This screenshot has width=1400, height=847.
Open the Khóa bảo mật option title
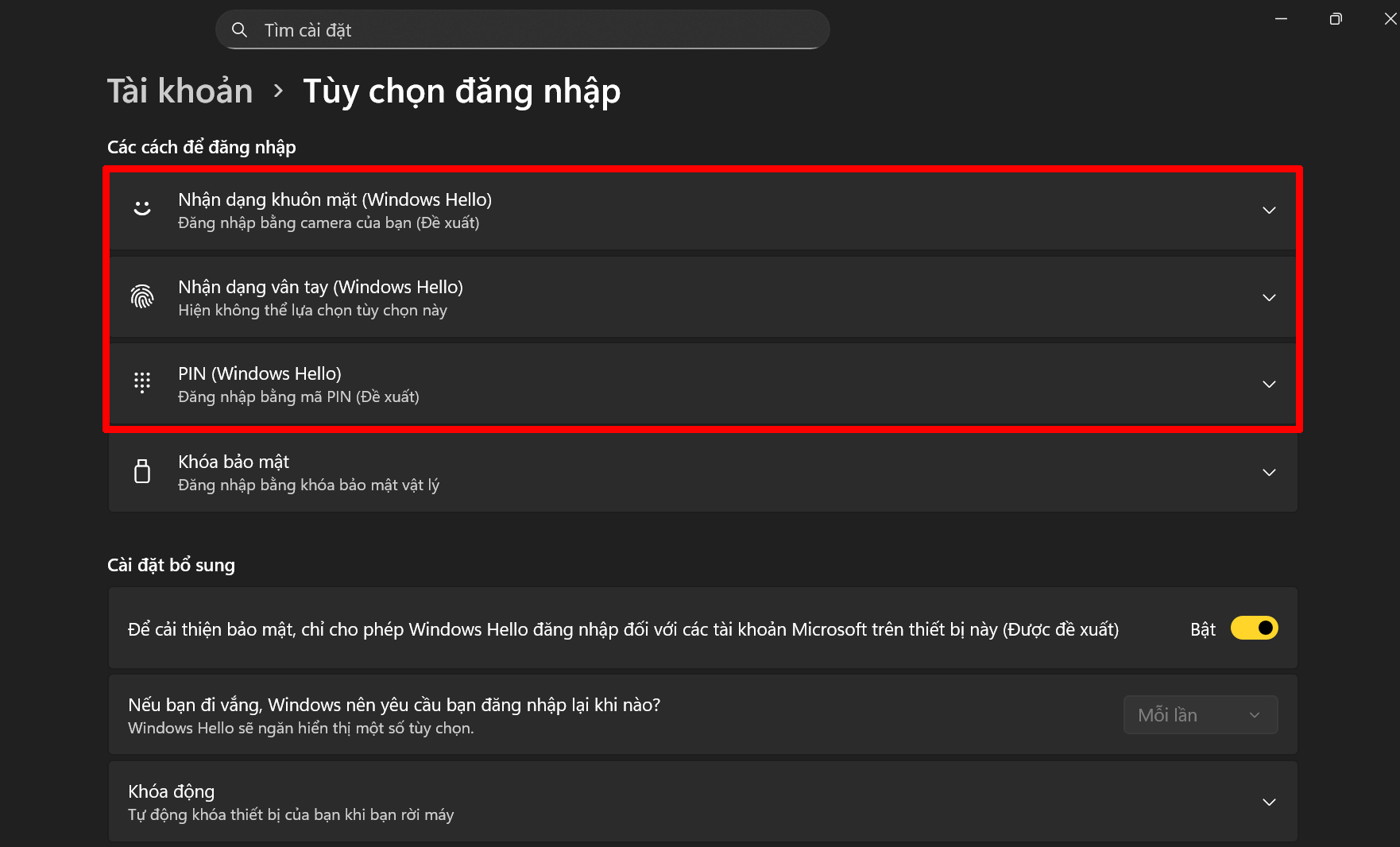coord(234,462)
